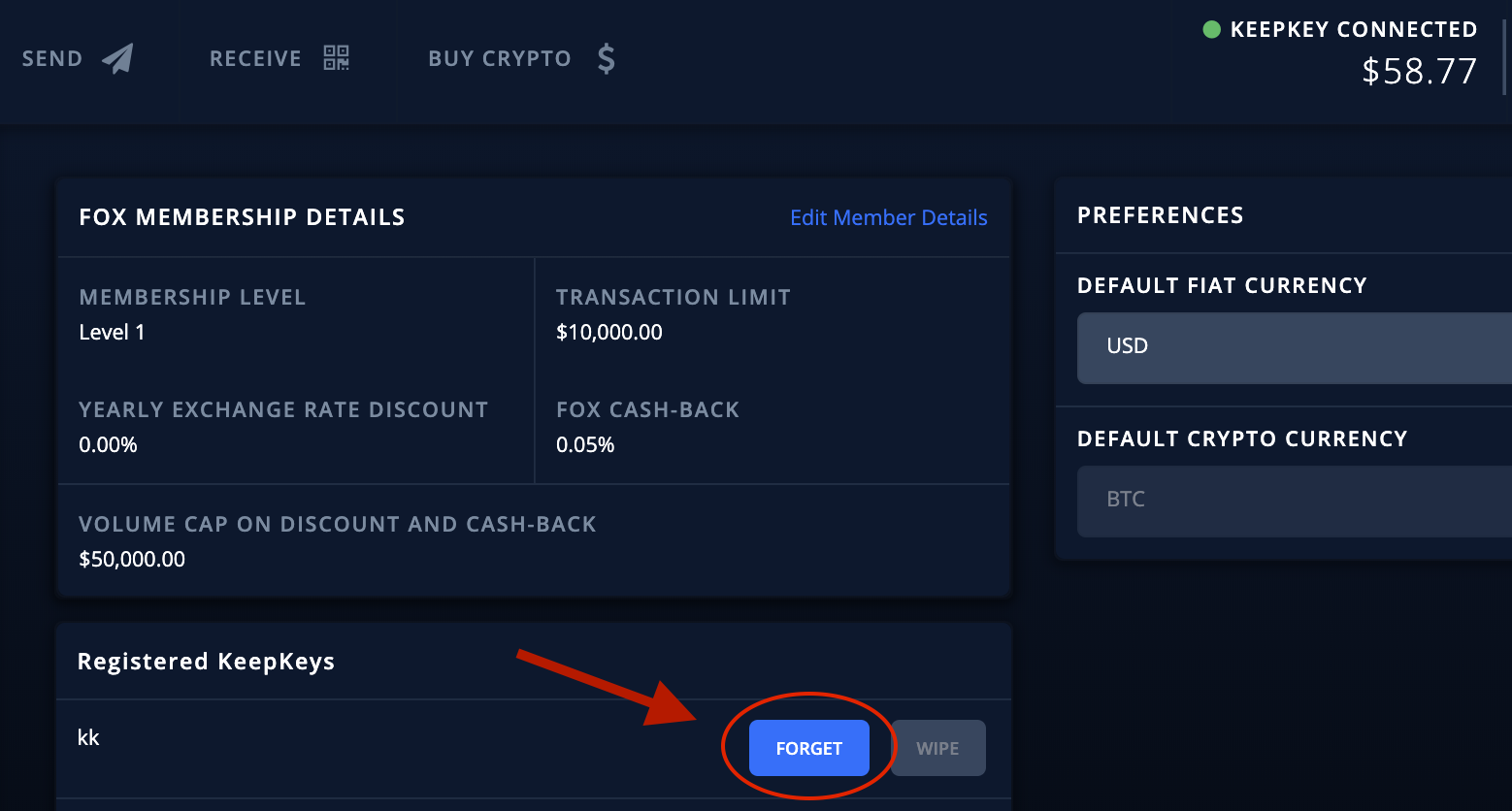This screenshot has width=1512, height=811.
Task: Click the $58.77 wallet balance
Action: point(1419,71)
